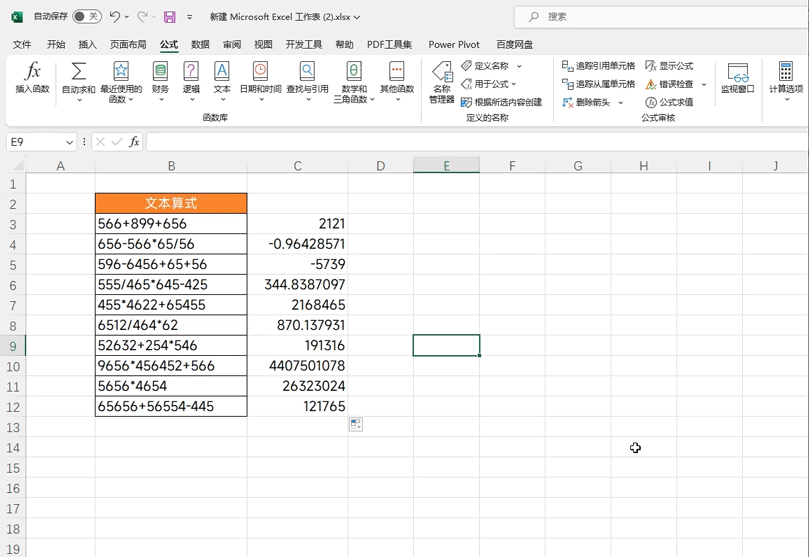Select row 9 header
809x557 pixels.
[13, 346]
